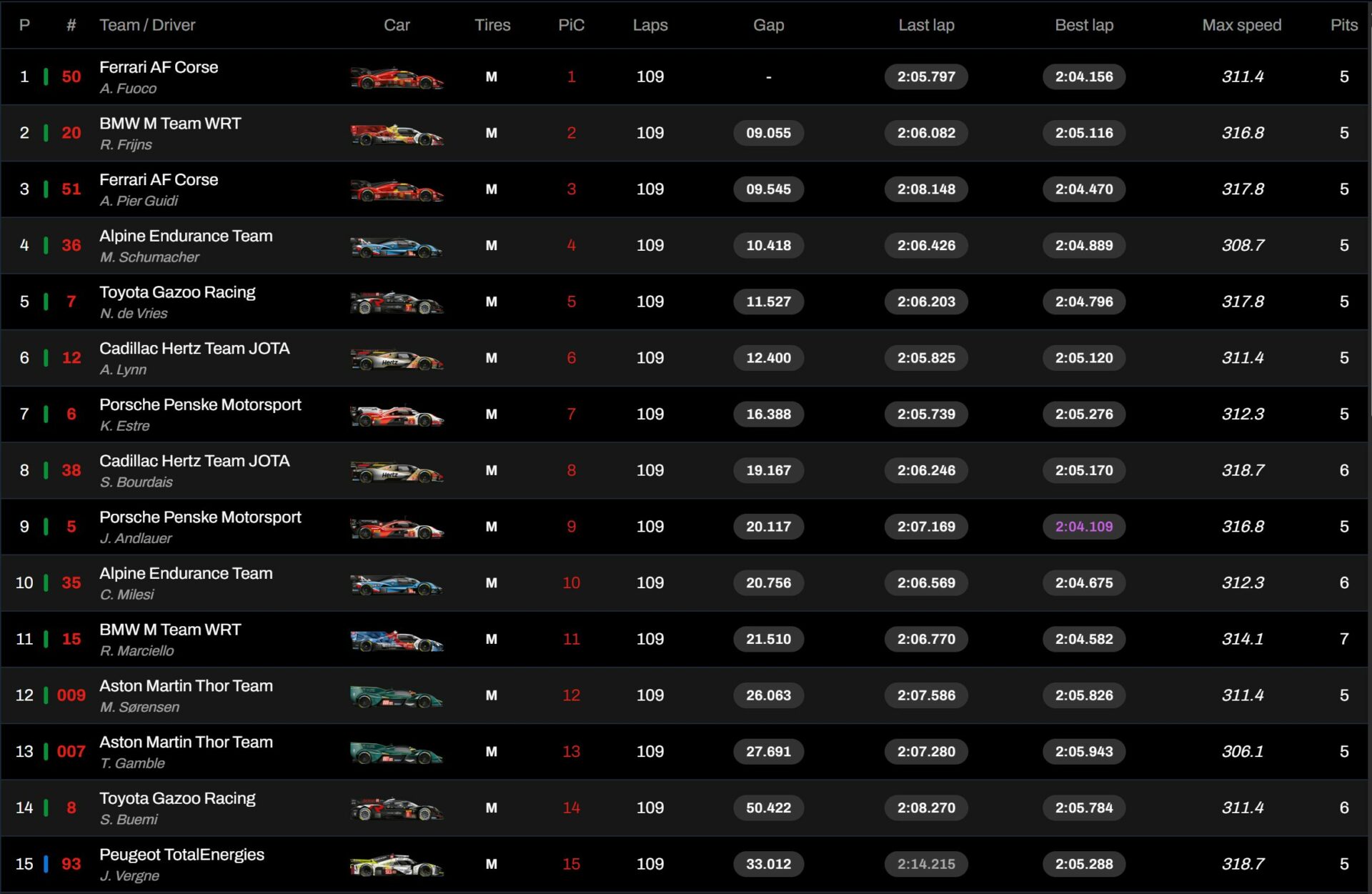Click car number 009

(x=71, y=695)
